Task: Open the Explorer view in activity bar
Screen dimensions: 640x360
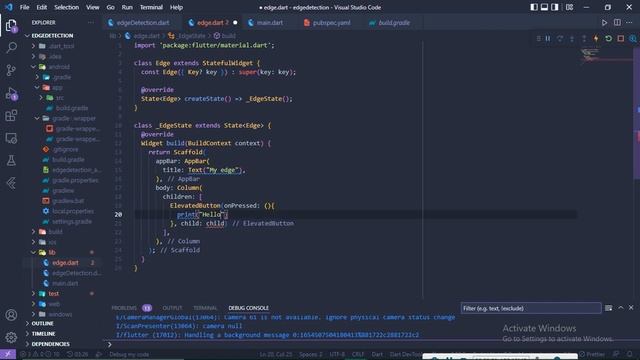Action: coord(11,25)
